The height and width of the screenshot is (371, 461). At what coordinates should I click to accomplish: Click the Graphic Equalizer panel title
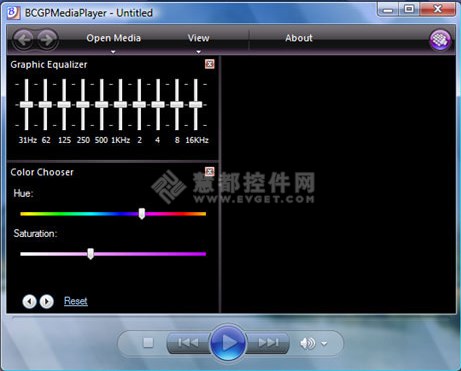coord(49,65)
